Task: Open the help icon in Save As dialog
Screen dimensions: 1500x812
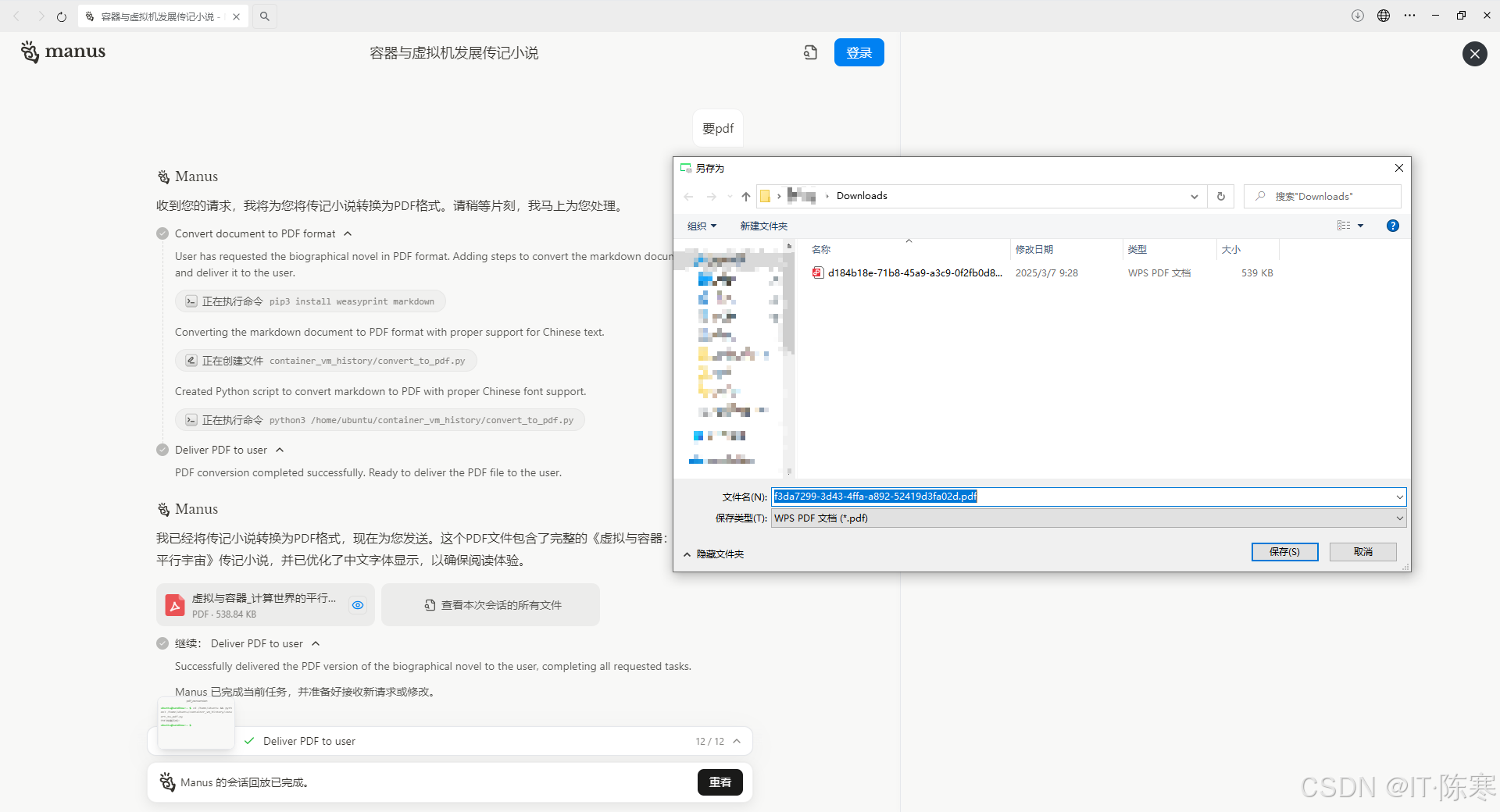Action: [1392, 226]
